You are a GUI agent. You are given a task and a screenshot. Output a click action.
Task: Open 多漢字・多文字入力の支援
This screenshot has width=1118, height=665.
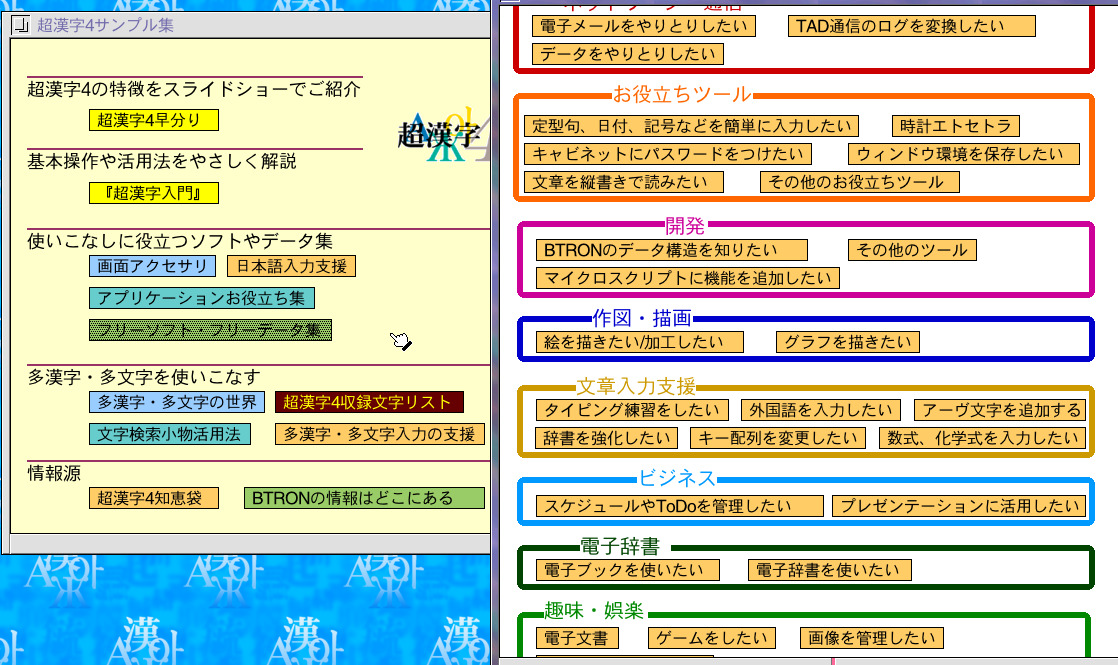(x=380, y=434)
